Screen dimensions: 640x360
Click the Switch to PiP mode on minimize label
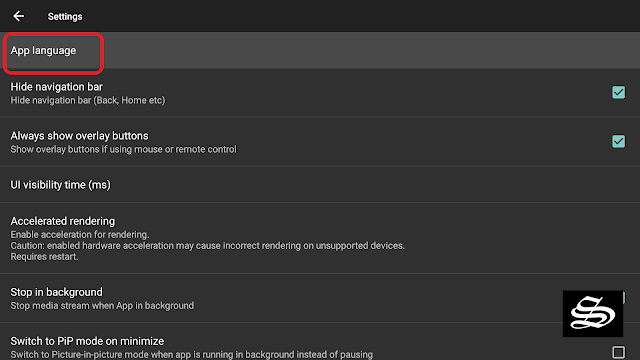(x=87, y=341)
